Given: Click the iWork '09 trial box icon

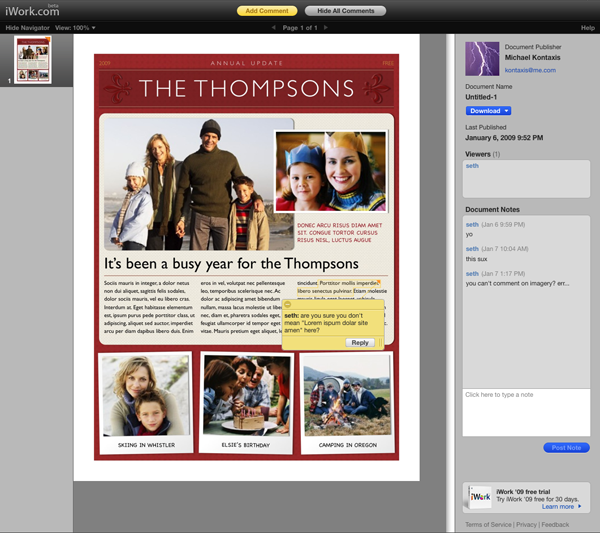Looking at the screenshot, I should pyautogui.click(x=480, y=498).
